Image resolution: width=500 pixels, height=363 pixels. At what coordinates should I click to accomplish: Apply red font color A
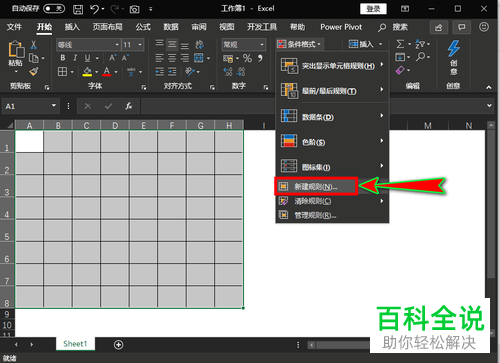pos(107,72)
